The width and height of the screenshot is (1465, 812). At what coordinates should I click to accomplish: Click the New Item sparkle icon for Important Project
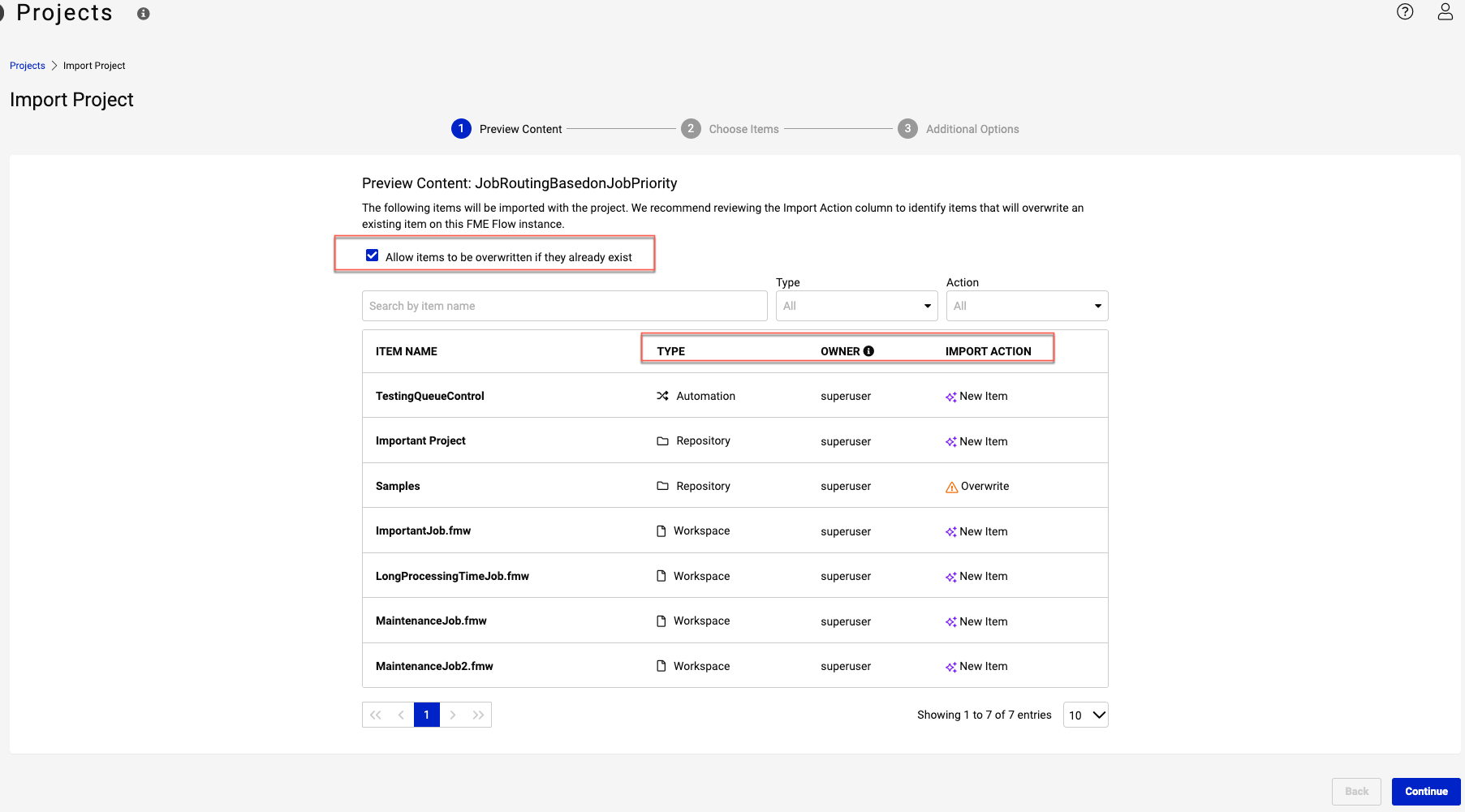(951, 442)
